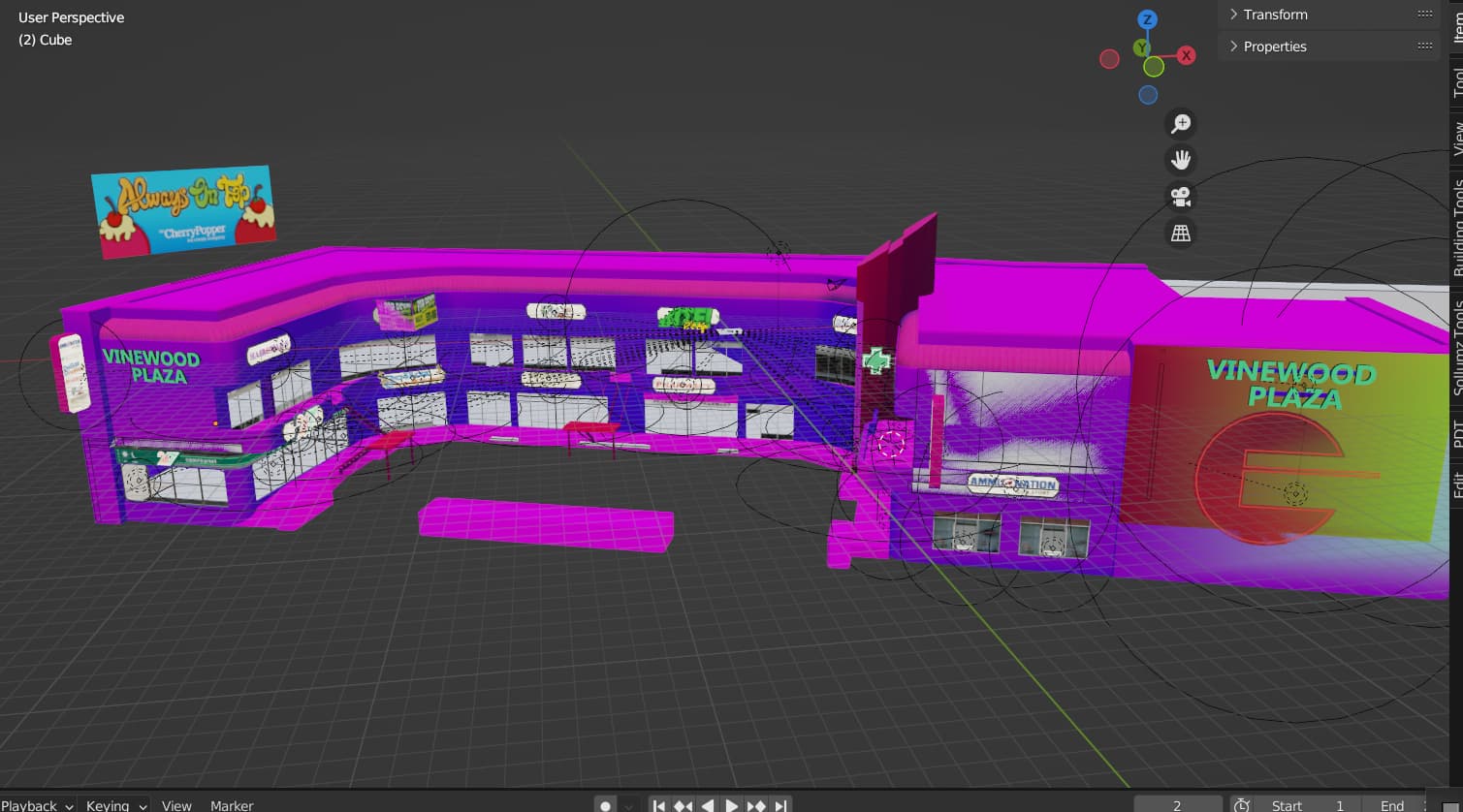Click the light green negative Y gizmo circle
The image size is (1463, 812).
click(x=1154, y=67)
